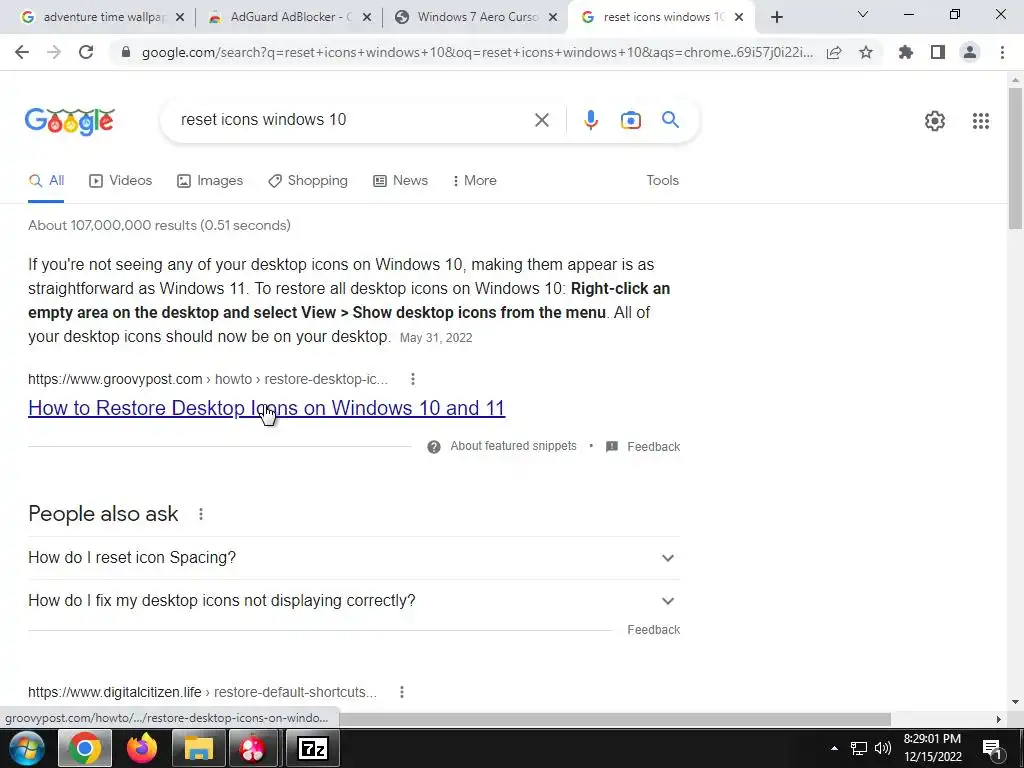Open How to Restore Desktop Icons link
The width and height of the screenshot is (1024, 768).
coord(266,408)
